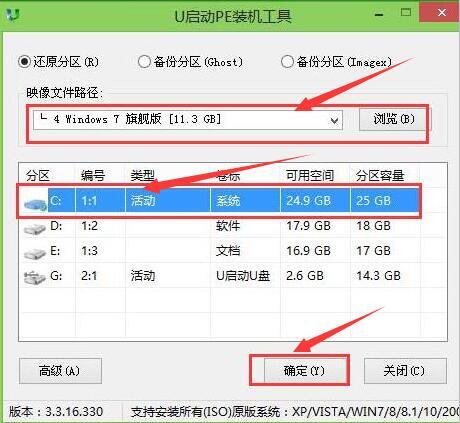Click the E: drive disk icon
The height and width of the screenshot is (423, 460).
[35, 253]
